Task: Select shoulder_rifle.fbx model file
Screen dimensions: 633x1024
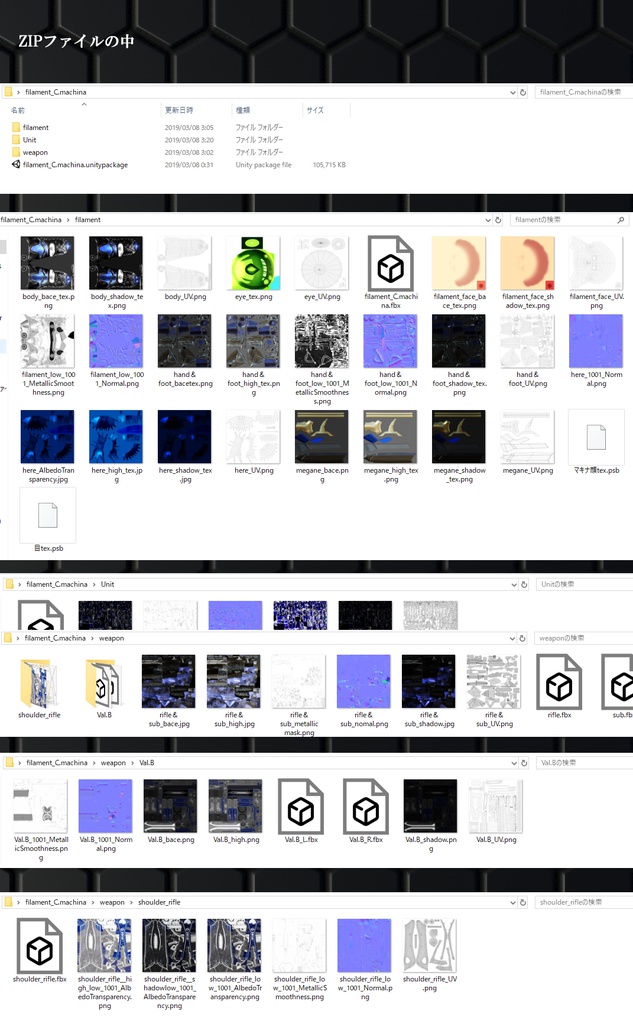Action: pos(39,951)
